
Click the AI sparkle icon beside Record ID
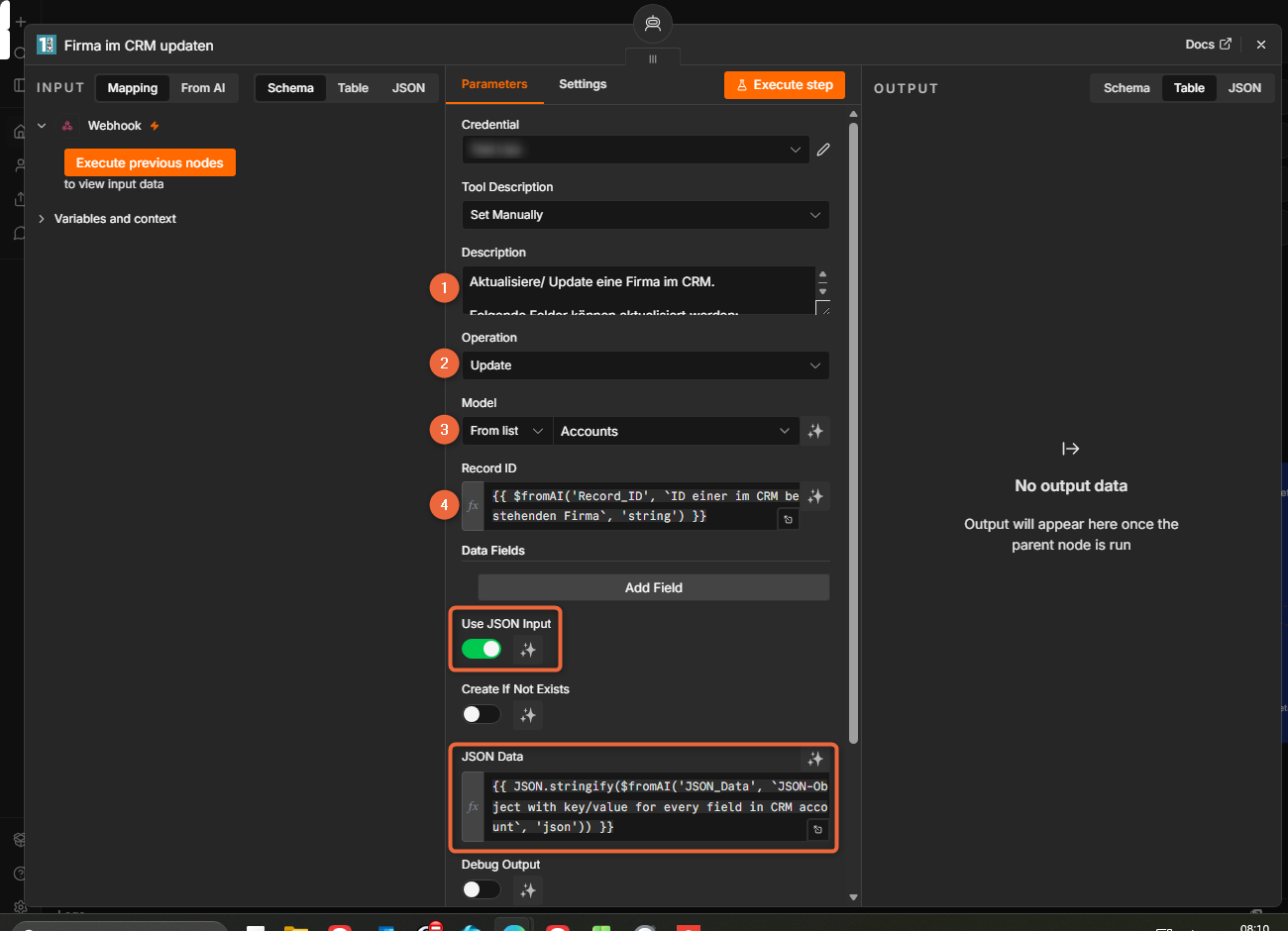(x=815, y=496)
